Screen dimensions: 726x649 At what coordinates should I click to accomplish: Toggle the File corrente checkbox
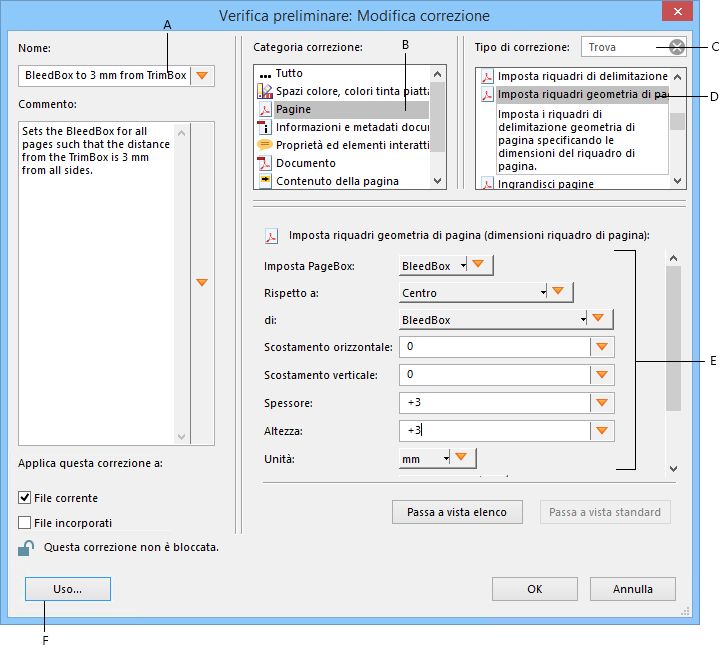coord(24,498)
